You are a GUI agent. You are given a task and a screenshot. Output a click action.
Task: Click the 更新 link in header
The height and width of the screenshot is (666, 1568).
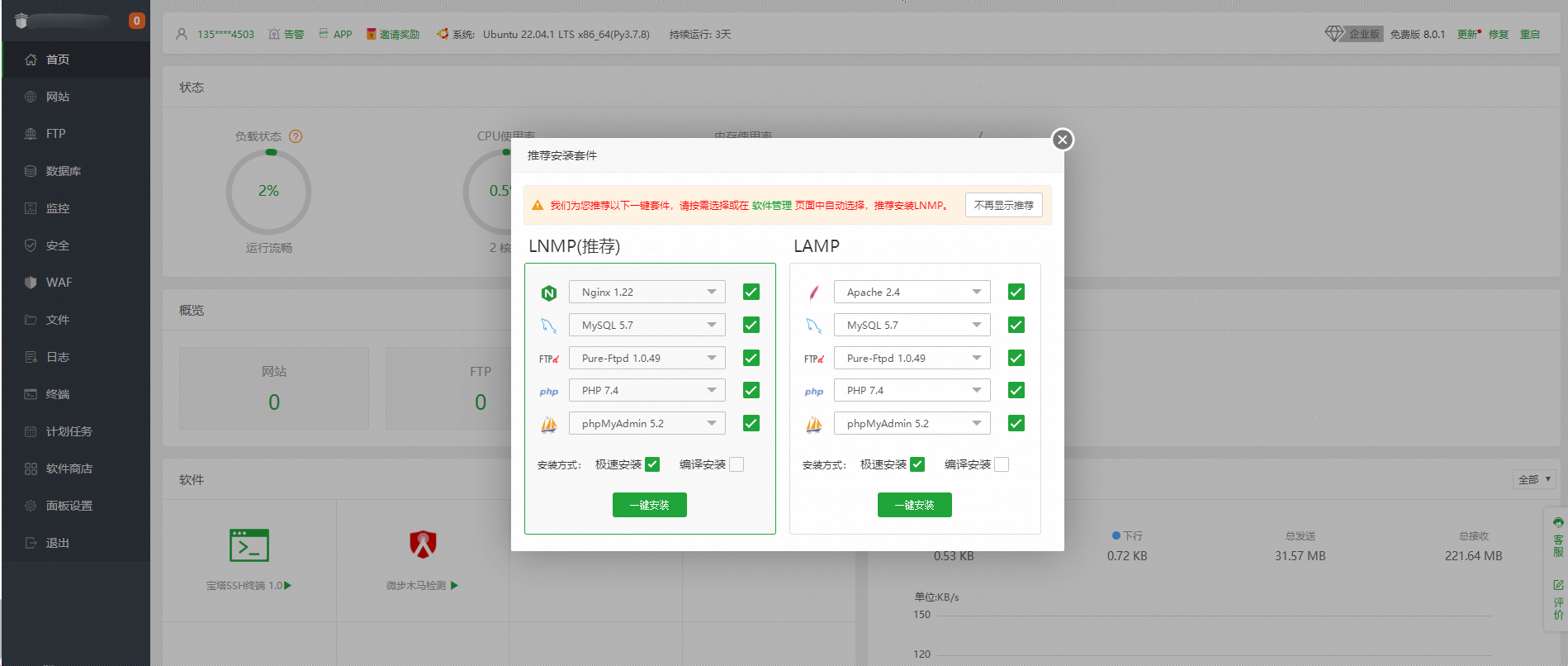point(1468,34)
